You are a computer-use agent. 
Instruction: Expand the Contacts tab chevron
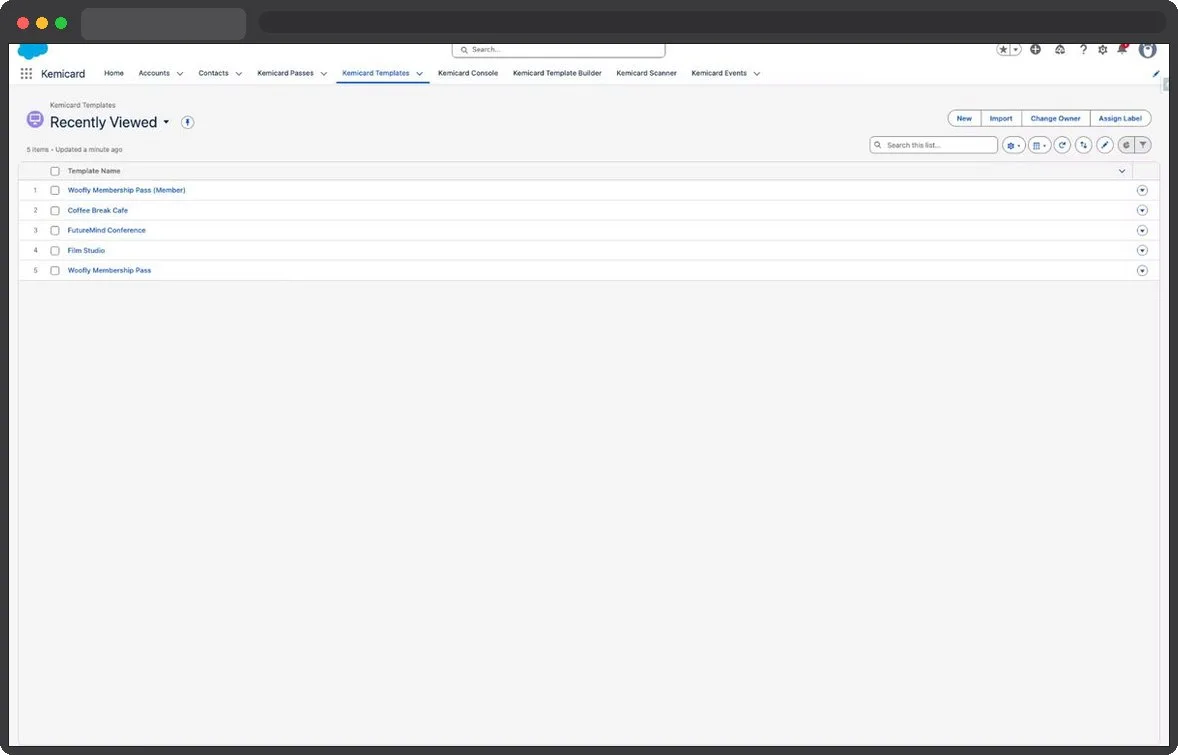[x=239, y=74]
